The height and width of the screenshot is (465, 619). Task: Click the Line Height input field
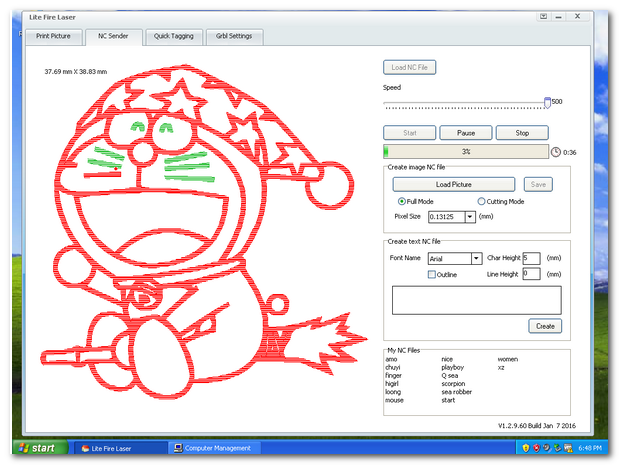coord(531,274)
